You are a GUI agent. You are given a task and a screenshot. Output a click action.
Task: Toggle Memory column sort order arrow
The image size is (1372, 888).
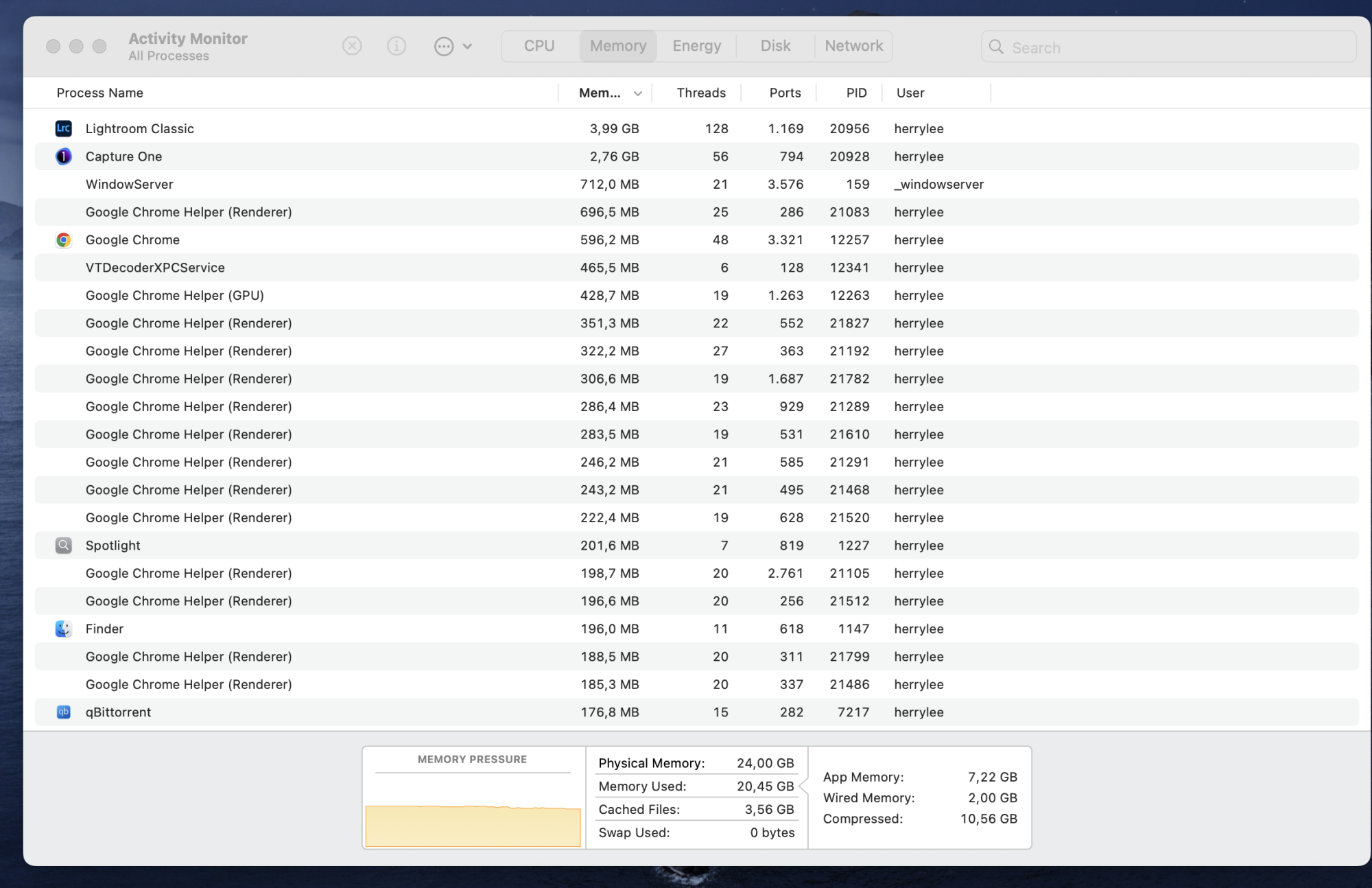(638, 93)
